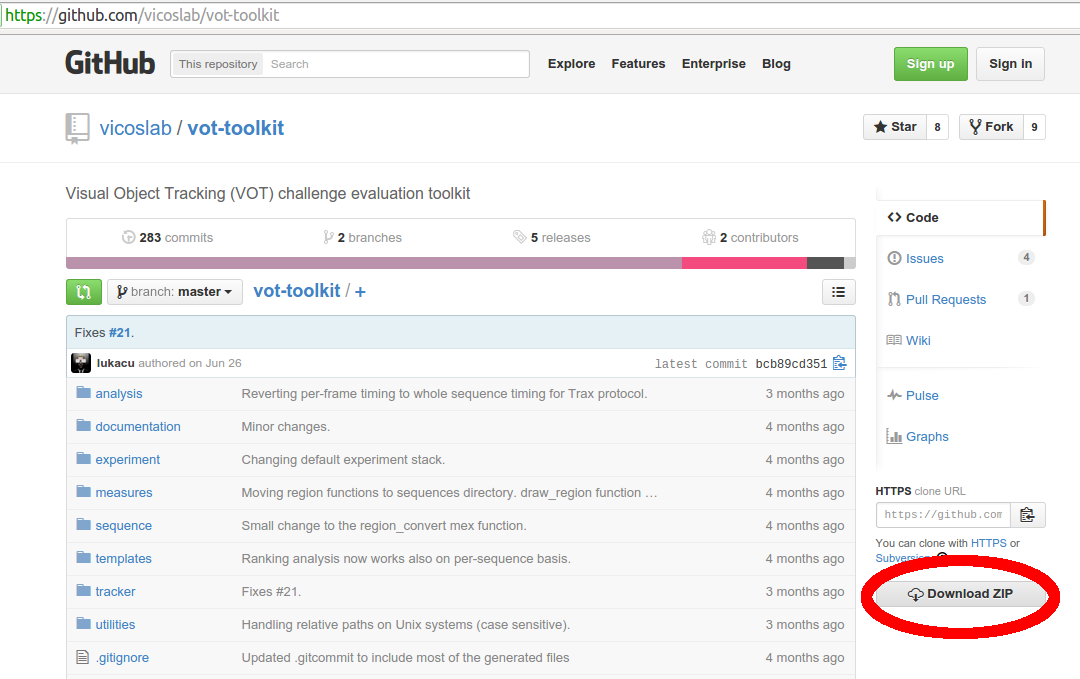Click the .gitignore file icon
This screenshot has width=1080, height=679.
pos(83,657)
